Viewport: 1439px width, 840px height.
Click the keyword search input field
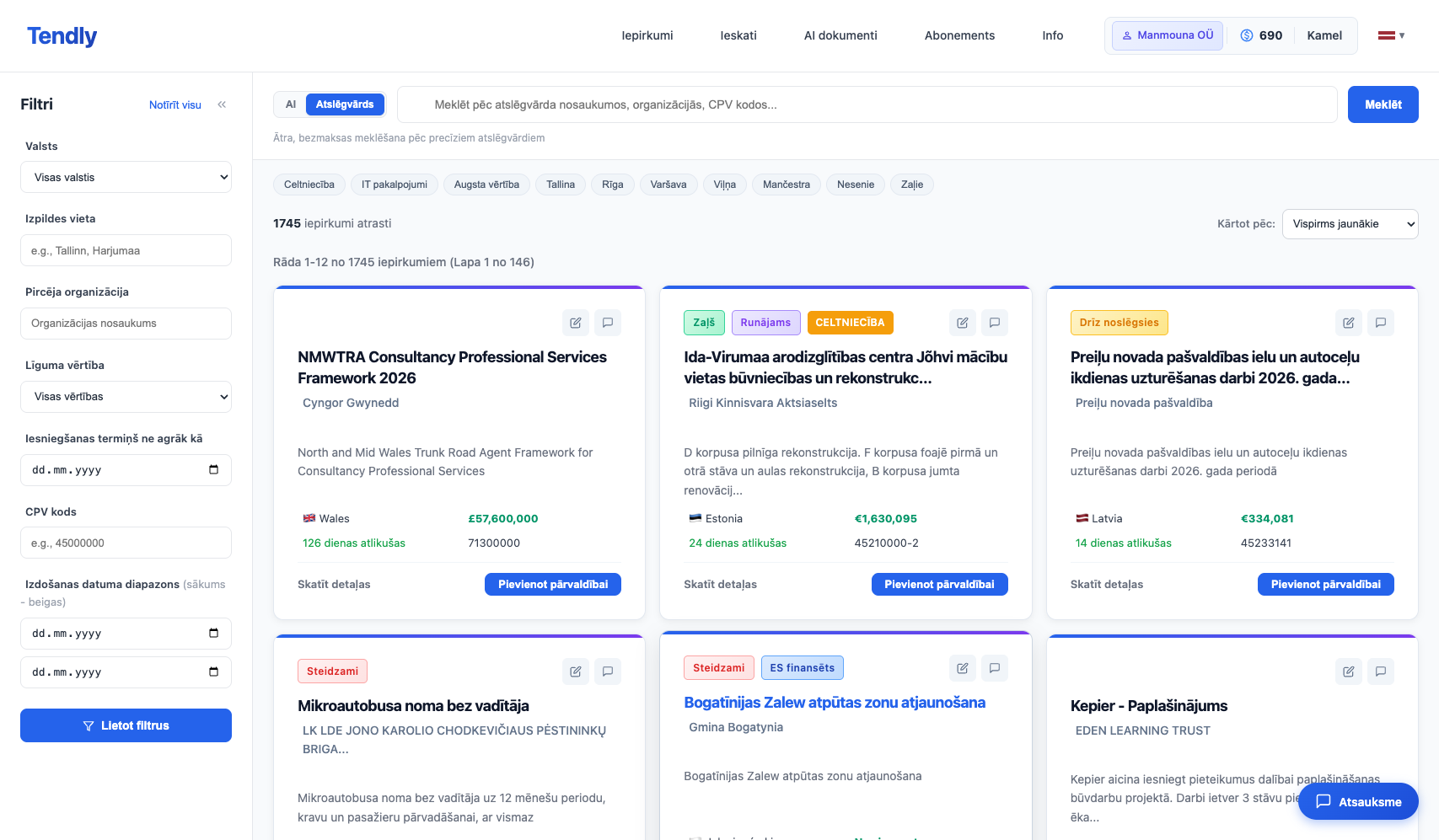pyautogui.click(x=867, y=105)
